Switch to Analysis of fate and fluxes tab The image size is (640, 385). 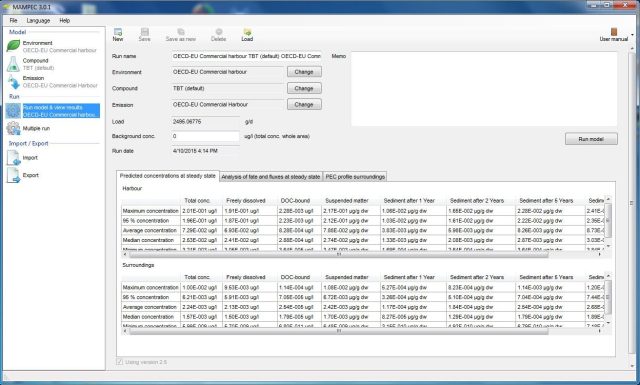271,177
